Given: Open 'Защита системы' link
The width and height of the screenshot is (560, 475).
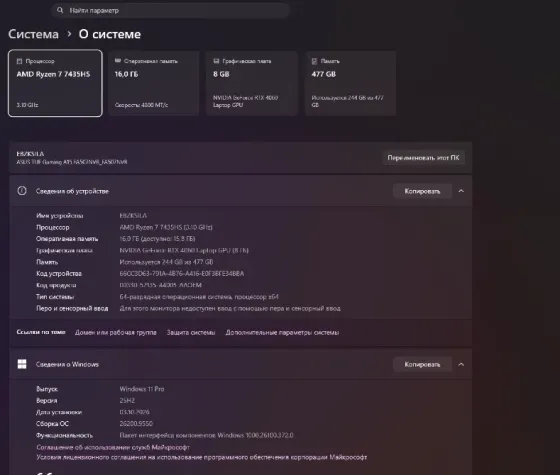Looking at the screenshot, I should click(191, 332).
